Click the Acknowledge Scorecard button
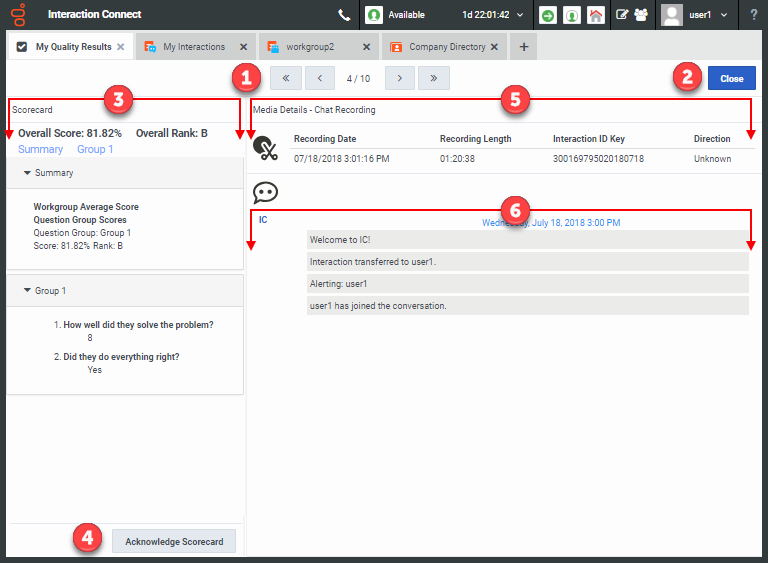Viewport: 768px width, 563px height. 174,541
